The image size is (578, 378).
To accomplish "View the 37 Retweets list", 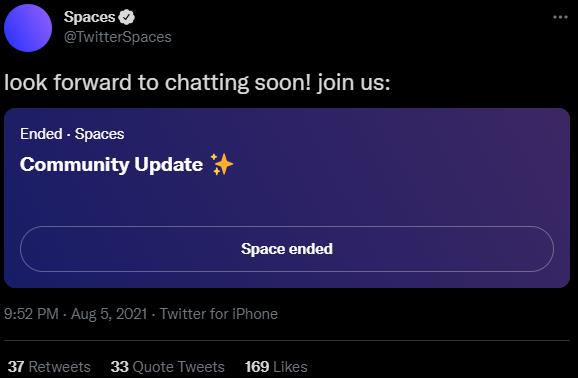I will [49, 367].
